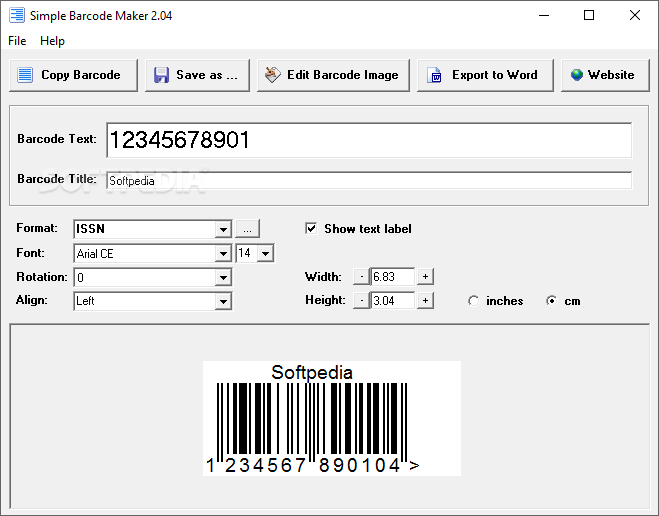Click the Simple Barcode Maker title icon
The image size is (659, 516).
pyautogui.click(x=17, y=15)
